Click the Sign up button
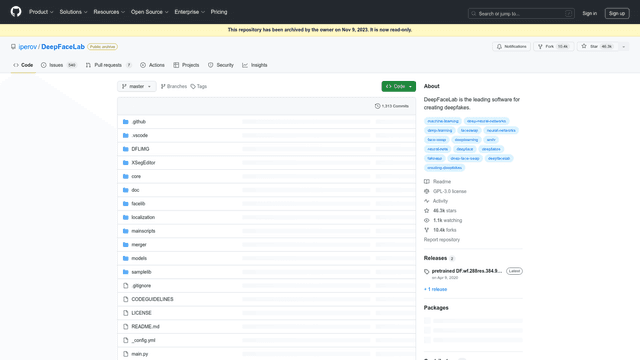 [617, 13]
